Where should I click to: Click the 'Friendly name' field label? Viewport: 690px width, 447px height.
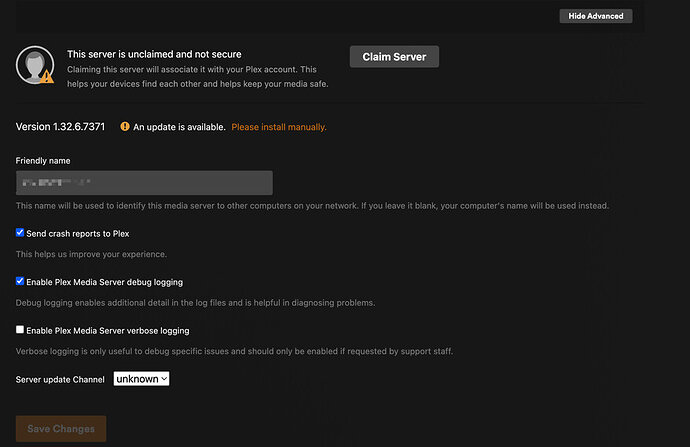(x=43, y=160)
